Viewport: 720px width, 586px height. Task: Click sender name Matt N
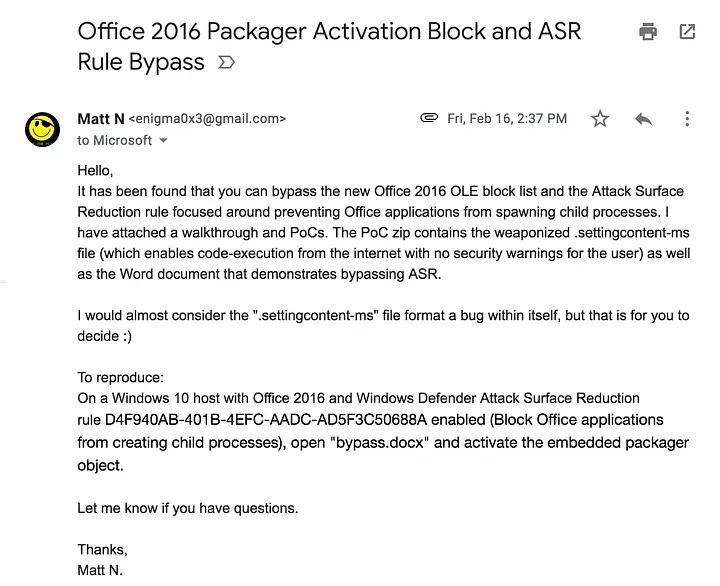click(101, 119)
